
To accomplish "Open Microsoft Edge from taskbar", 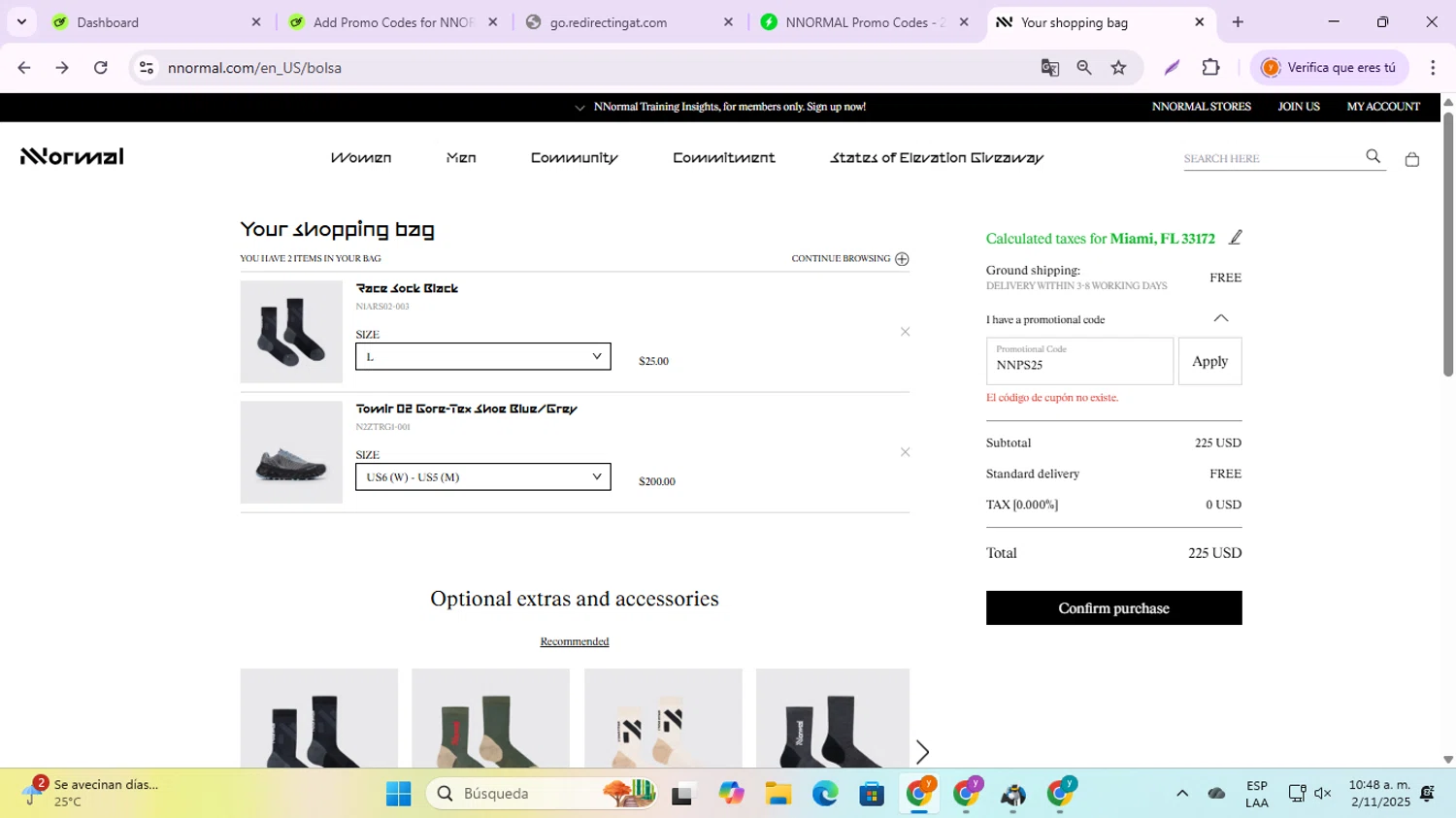I will (825, 794).
